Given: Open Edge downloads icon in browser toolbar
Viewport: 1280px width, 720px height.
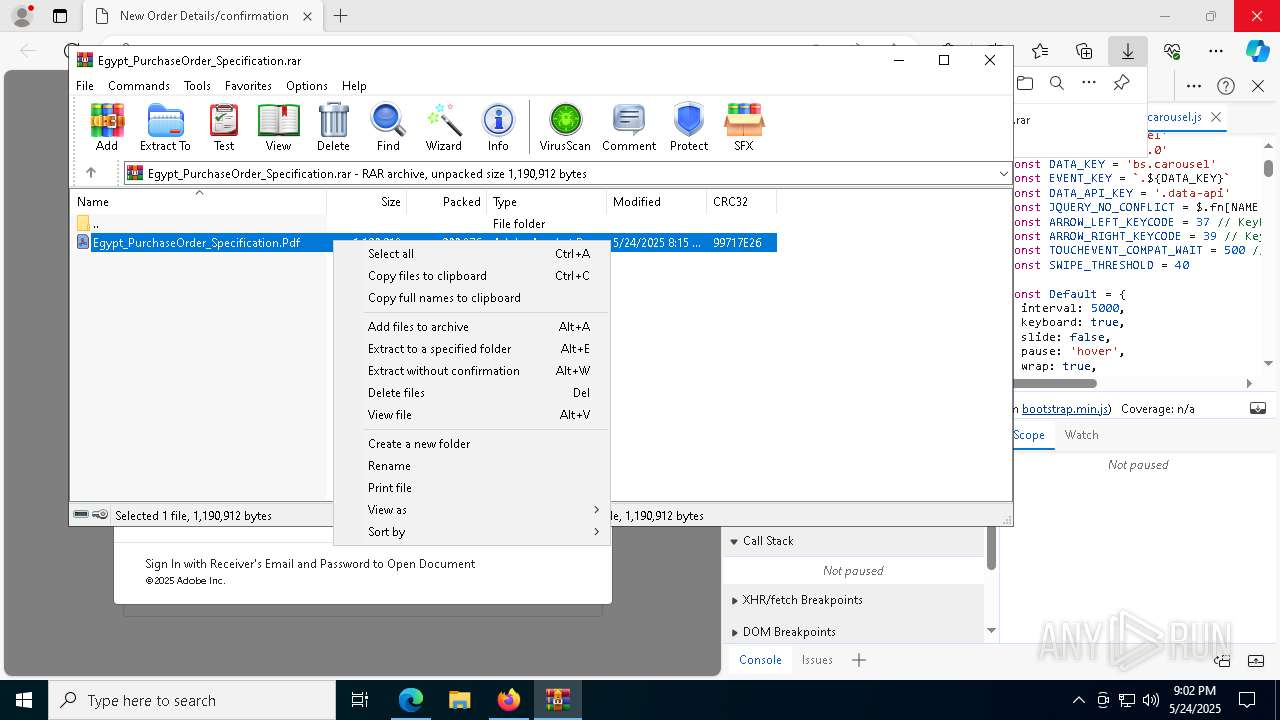Looking at the screenshot, I should (1127, 51).
